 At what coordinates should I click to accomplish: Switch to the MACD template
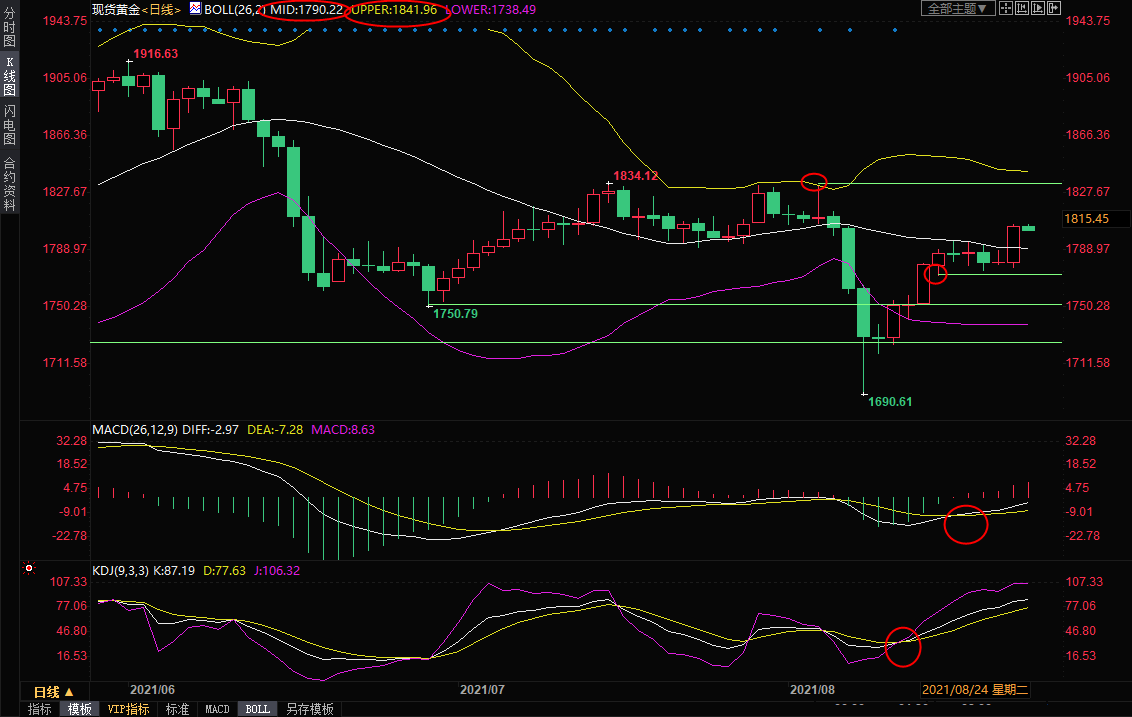217,709
